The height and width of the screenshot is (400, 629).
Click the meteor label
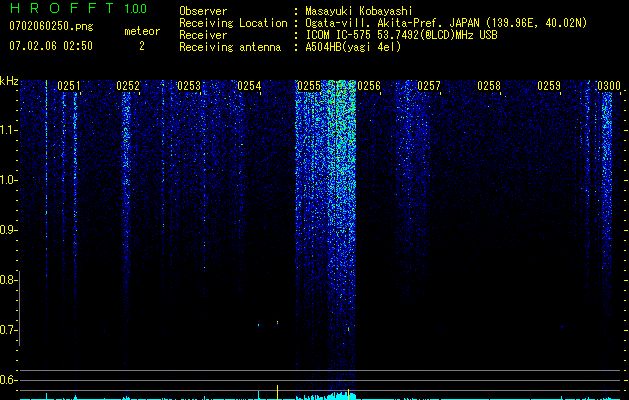tap(142, 31)
